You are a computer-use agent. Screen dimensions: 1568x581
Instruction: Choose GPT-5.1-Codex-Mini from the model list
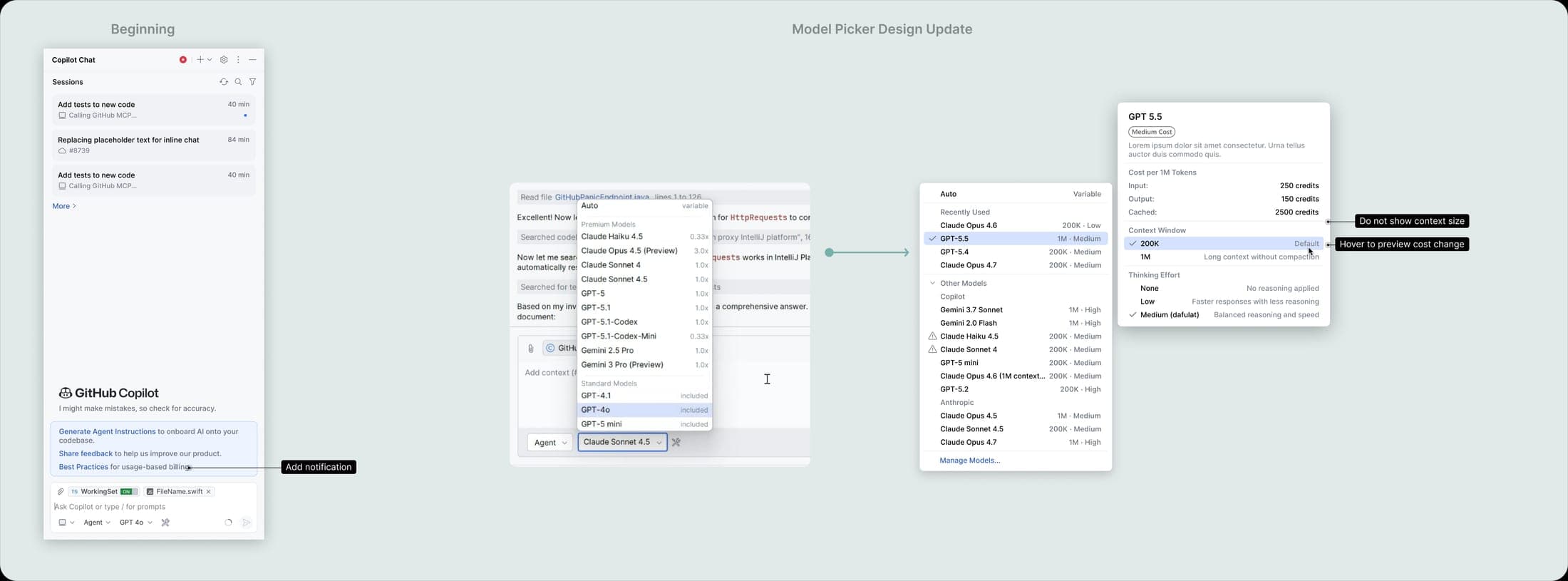[644, 336]
